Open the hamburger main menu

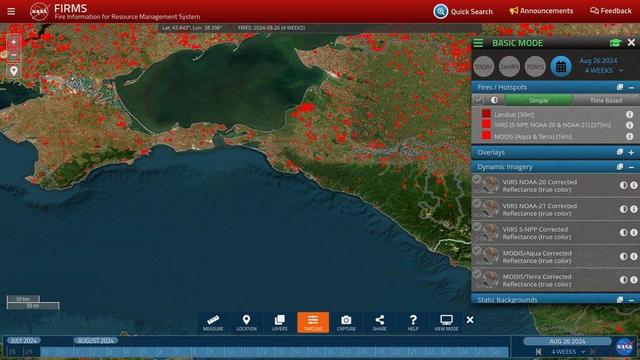pyautogui.click(x=11, y=11)
